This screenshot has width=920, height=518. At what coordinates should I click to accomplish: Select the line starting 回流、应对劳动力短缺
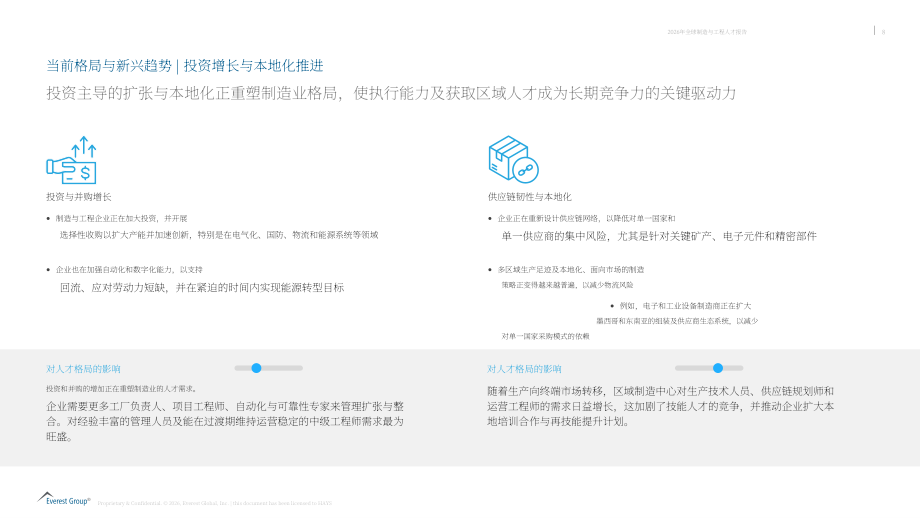[202, 287]
